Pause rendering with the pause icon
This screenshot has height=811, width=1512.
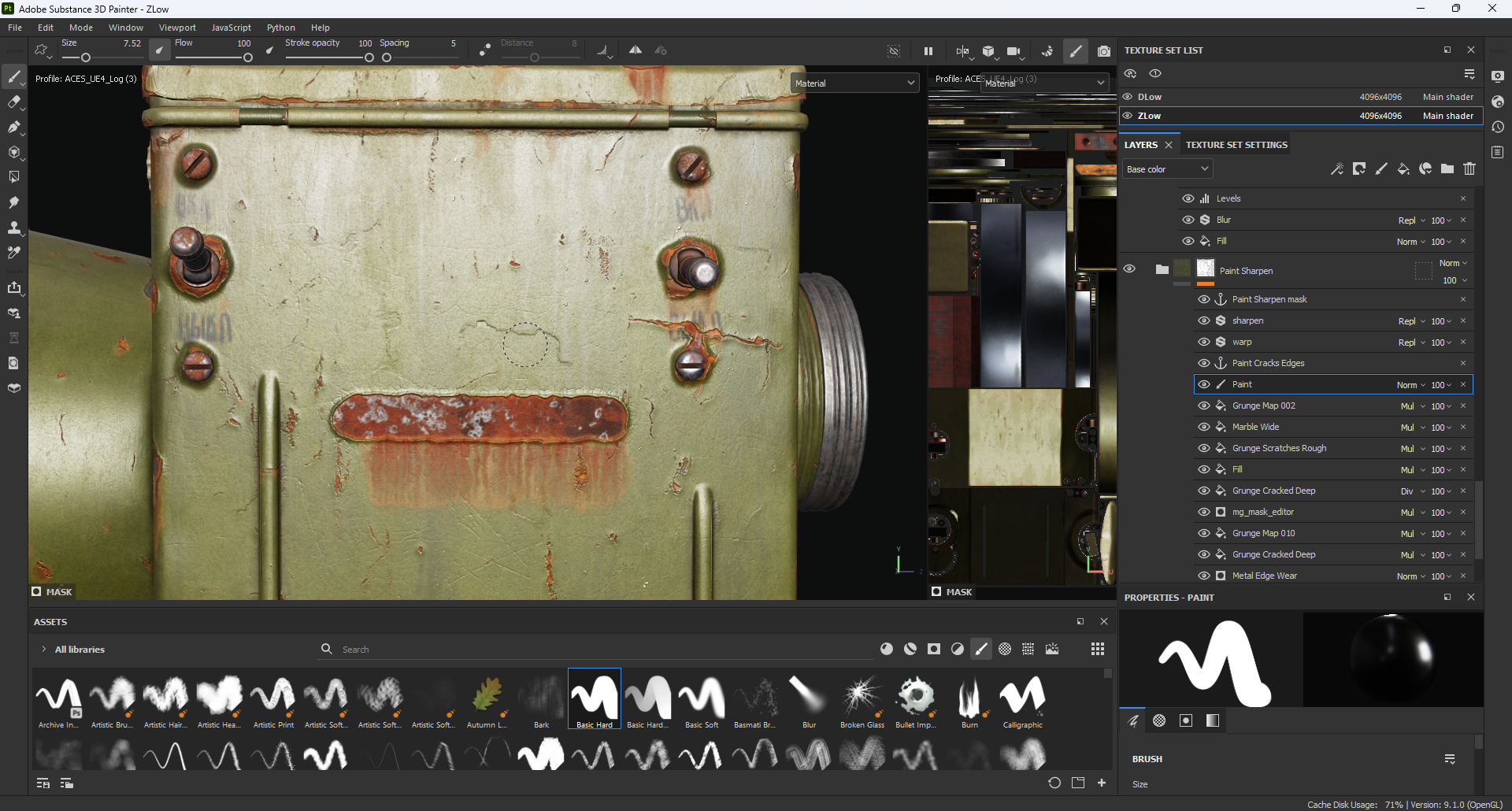click(x=928, y=51)
